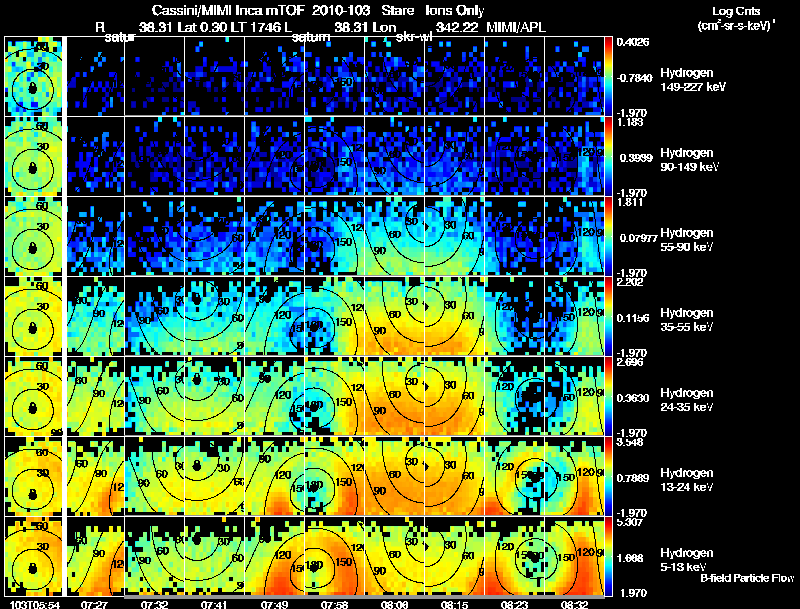Image resolution: width=800 pixels, height=609 pixels.
Task: Click the 07:58 time label
Action: 334,604
